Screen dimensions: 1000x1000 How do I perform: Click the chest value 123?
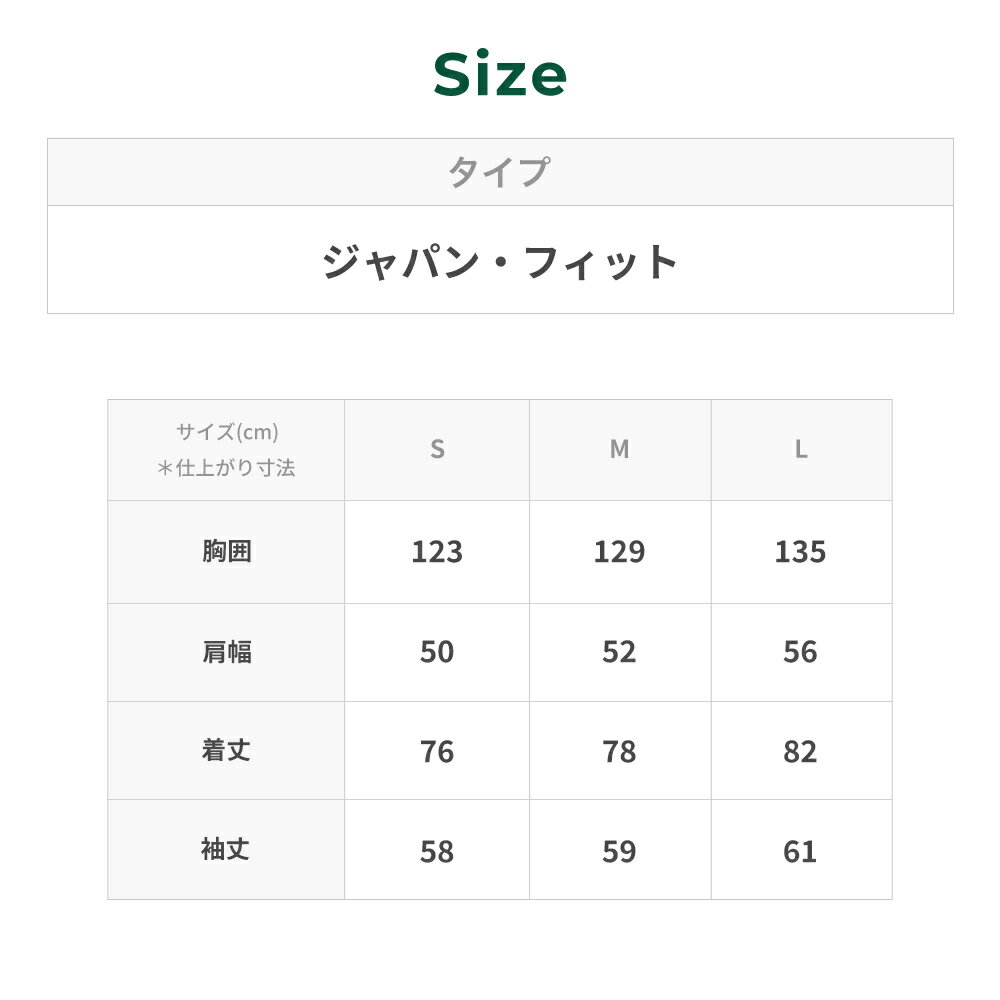point(437,552)
